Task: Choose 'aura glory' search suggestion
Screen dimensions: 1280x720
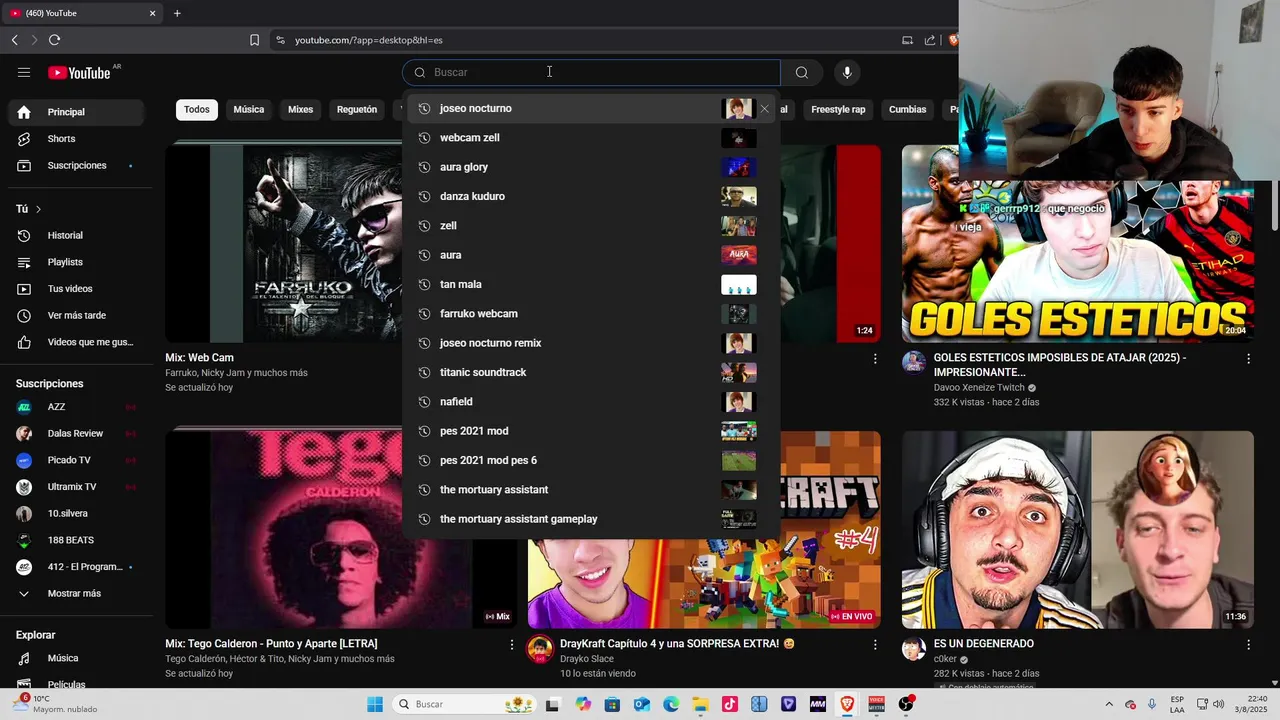Action: pyautogui.click(x=591, y=167)
